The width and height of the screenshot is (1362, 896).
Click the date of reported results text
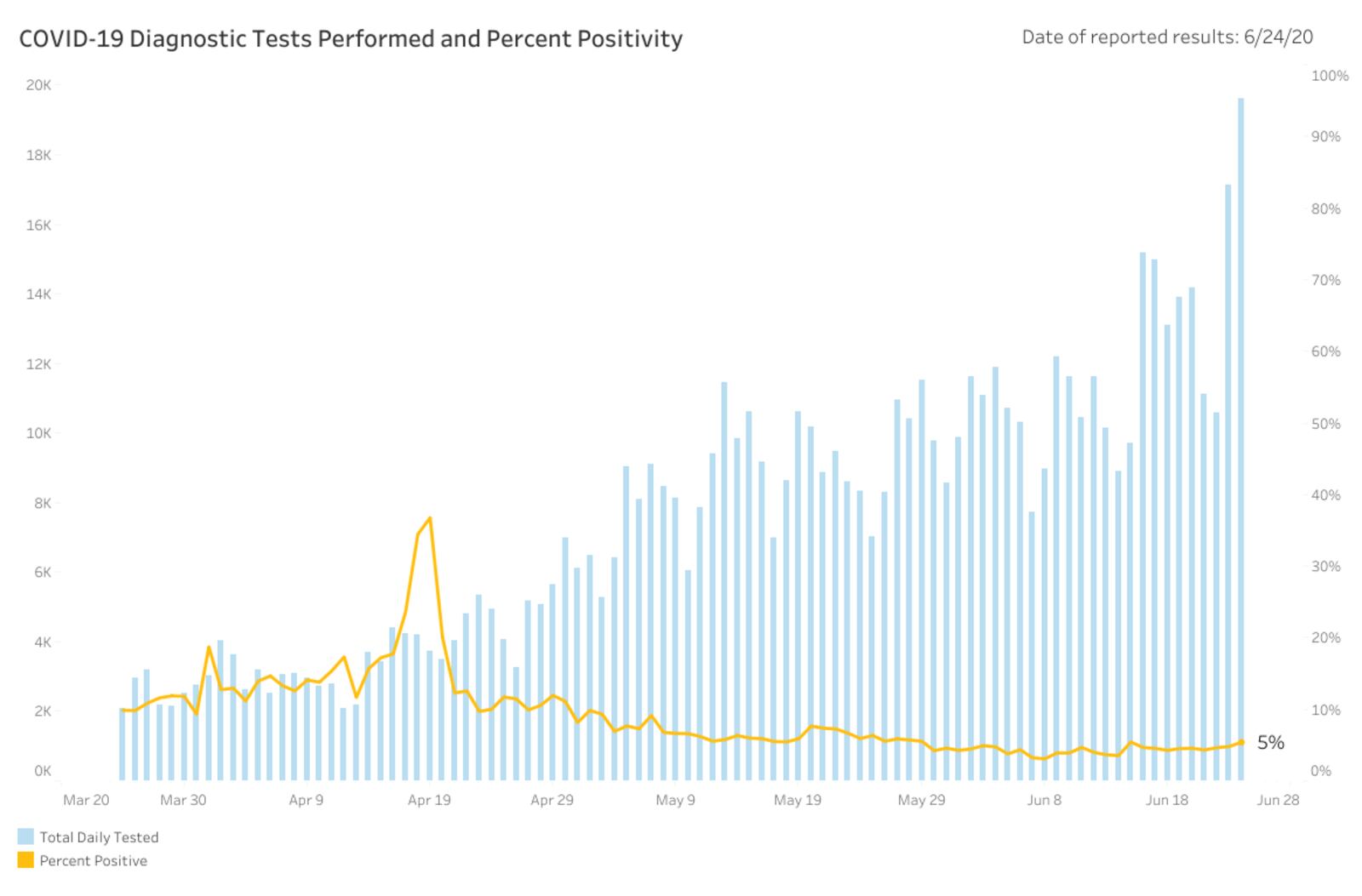[1167, 37]
